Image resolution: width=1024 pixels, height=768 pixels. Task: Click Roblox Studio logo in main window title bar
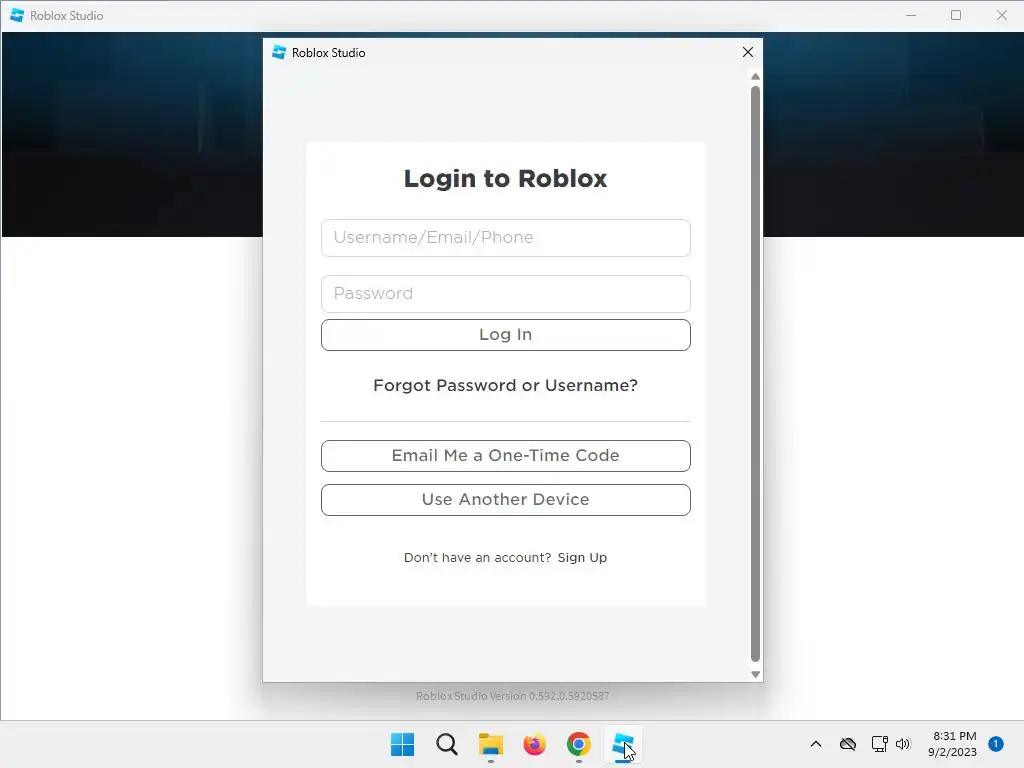17,15
